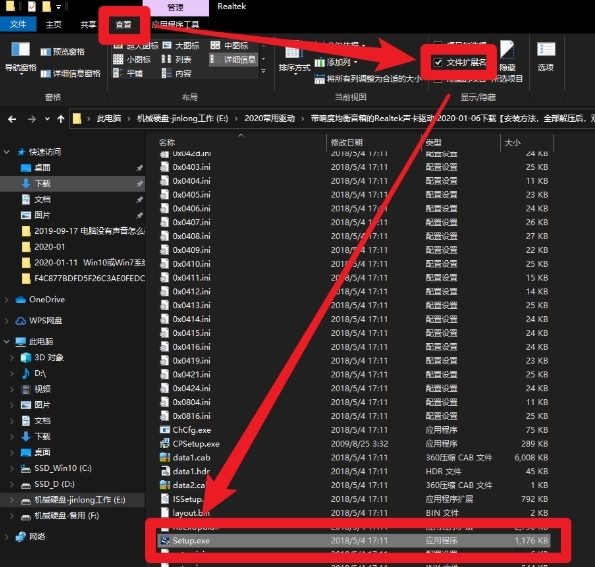Switch to the List layout icon

click(167, 60)
